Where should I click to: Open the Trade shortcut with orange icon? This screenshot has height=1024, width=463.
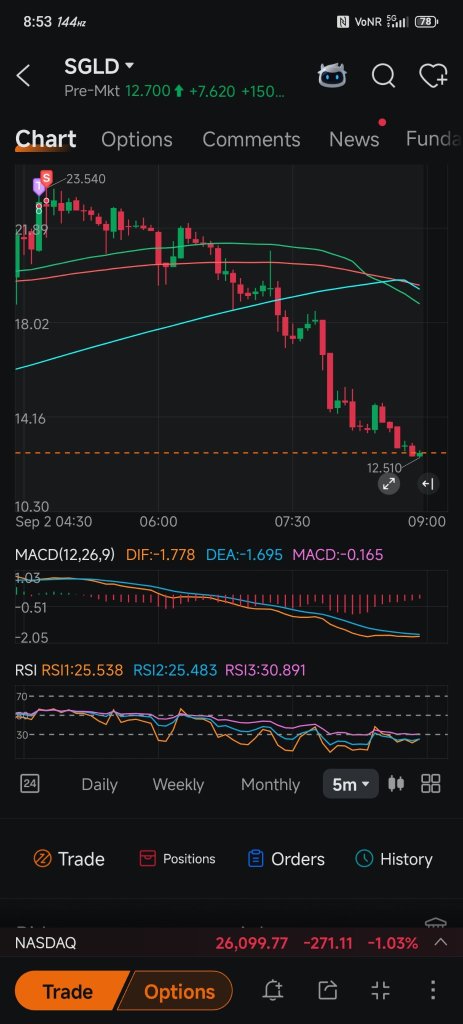coord(69,859)
